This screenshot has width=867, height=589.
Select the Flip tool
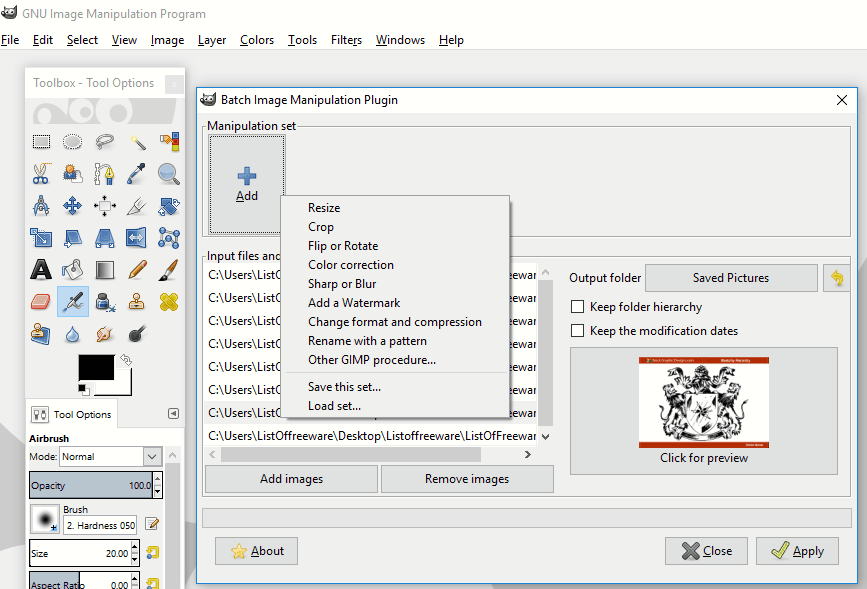click(x=137, y=238)
